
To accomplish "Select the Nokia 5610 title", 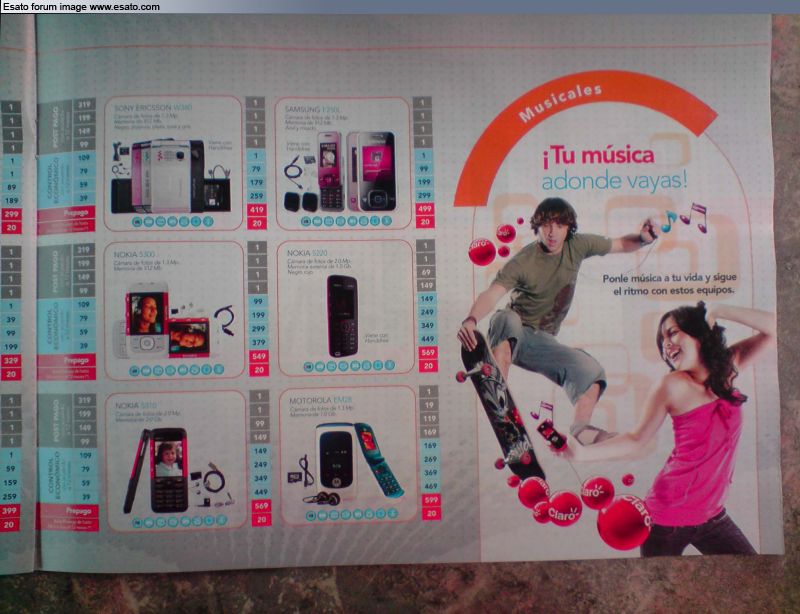I will click(x=136, y=405).
